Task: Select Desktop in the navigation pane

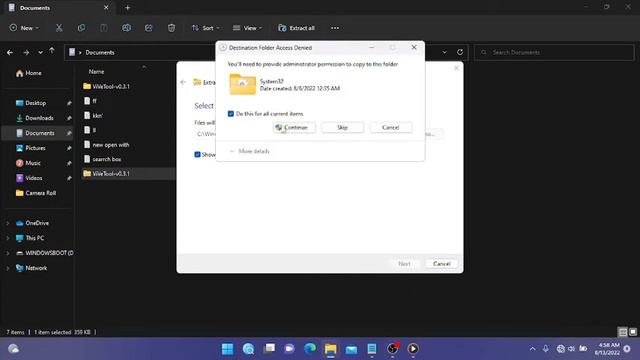Action: (37, 103)
